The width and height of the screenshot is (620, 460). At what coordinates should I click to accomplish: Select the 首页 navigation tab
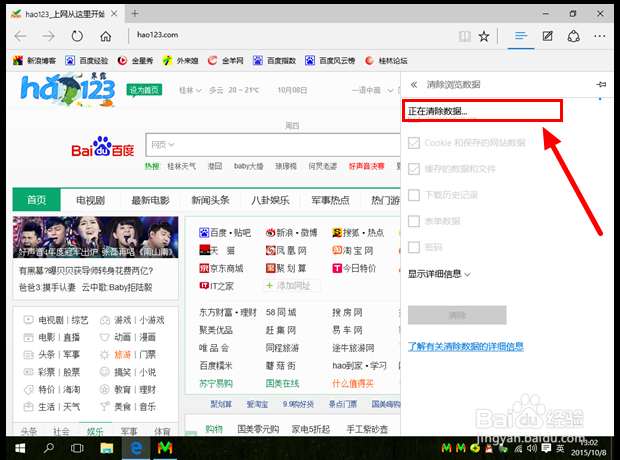pyautogui.click(x=36, y=200)
